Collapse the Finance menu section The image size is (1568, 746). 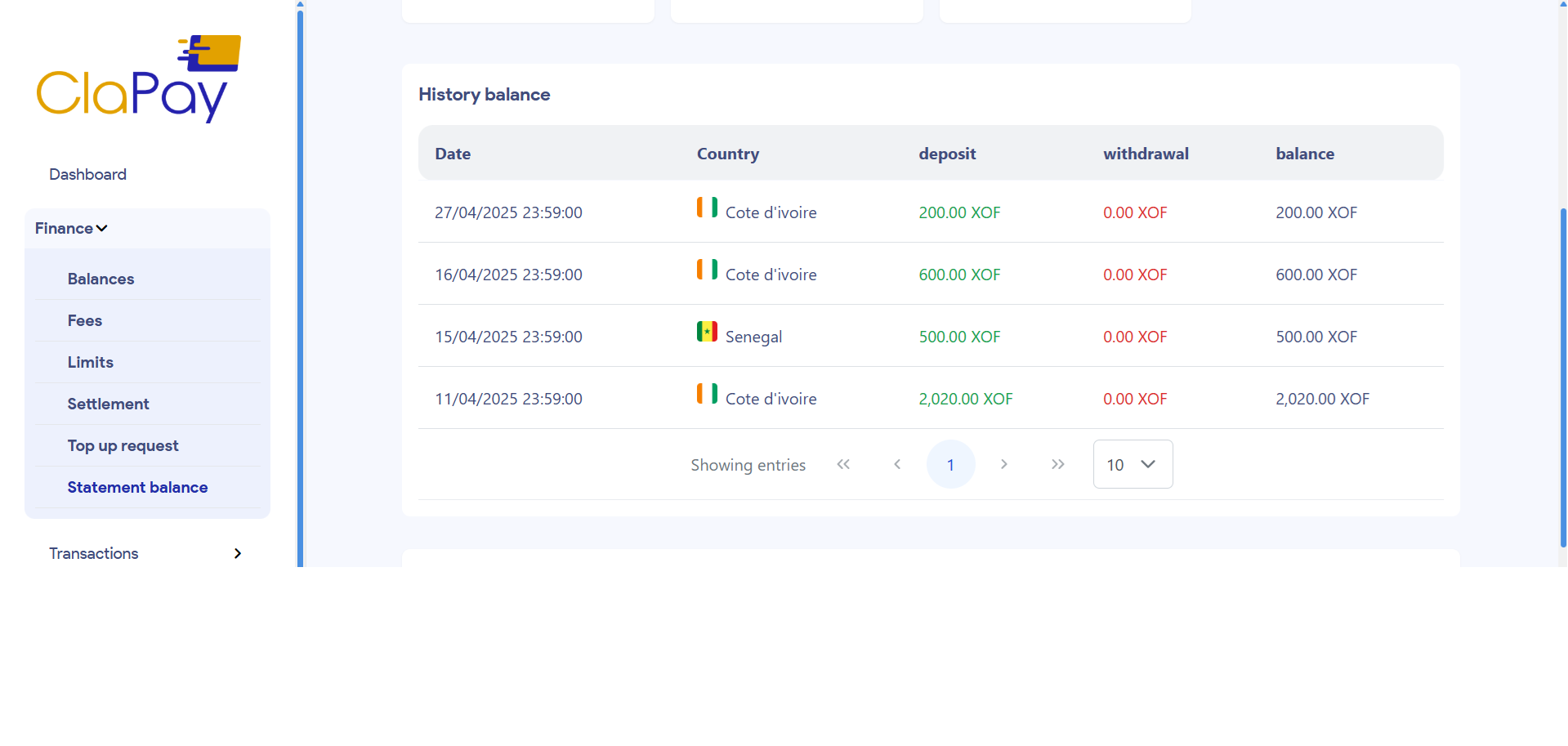click(x=72, y=229)
